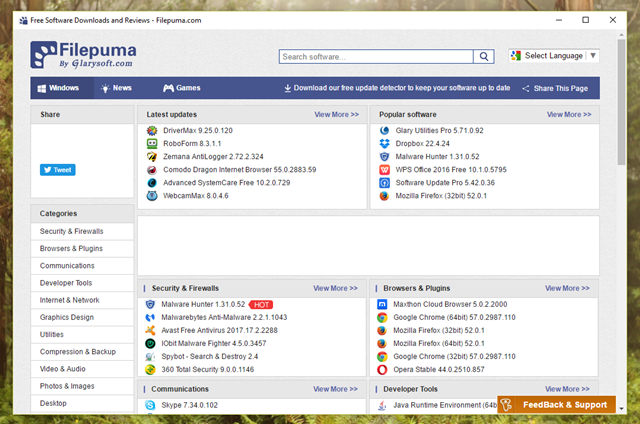The image size is (640, 424).
Task: Click the Advanced SystemCare icon
Action: pyautogui.click(x=152, y=183)
